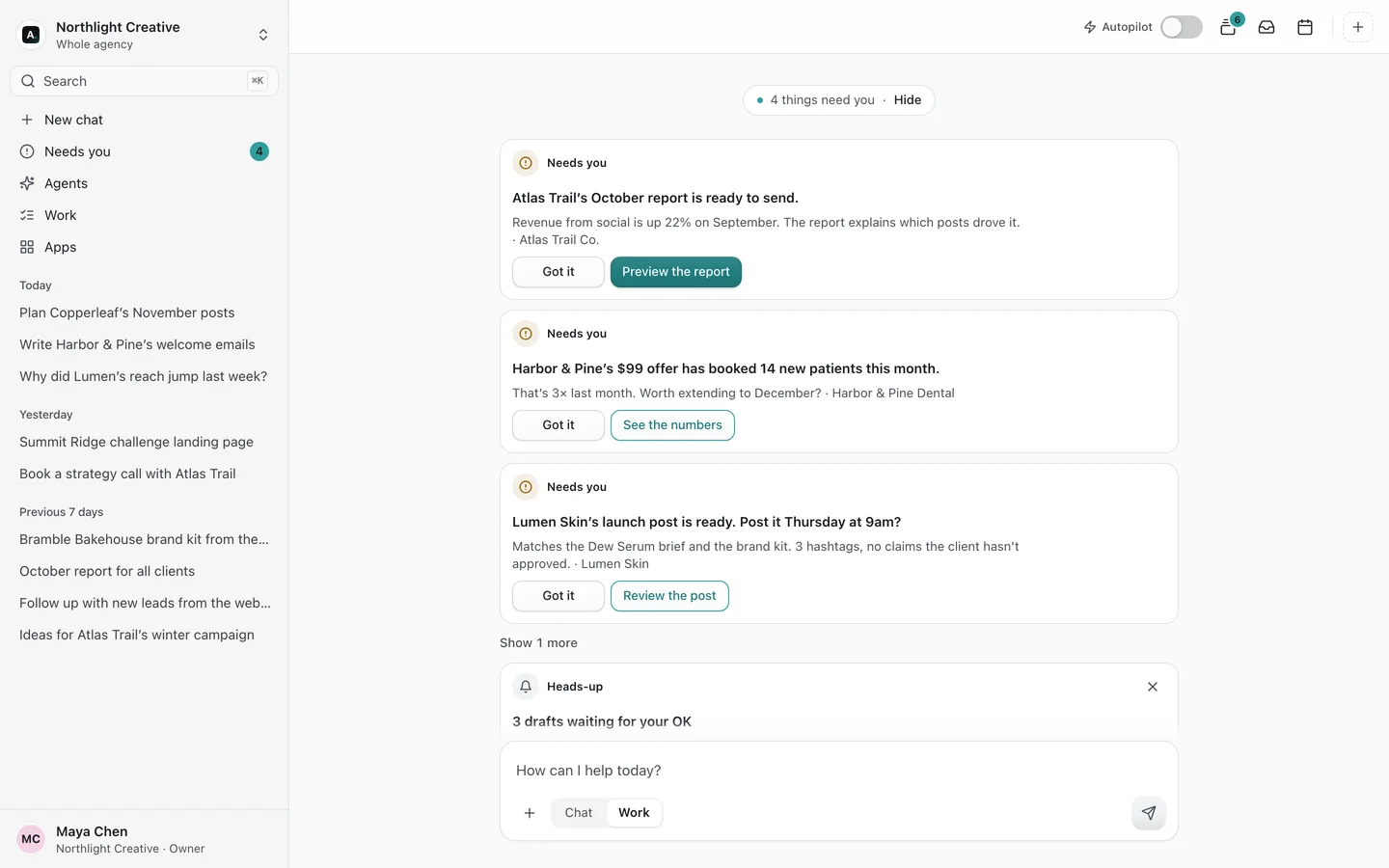Click the bell icon on Heads-up card
Screen dimensions: 1389x868
pyautogui.click(x=526, y=687)
